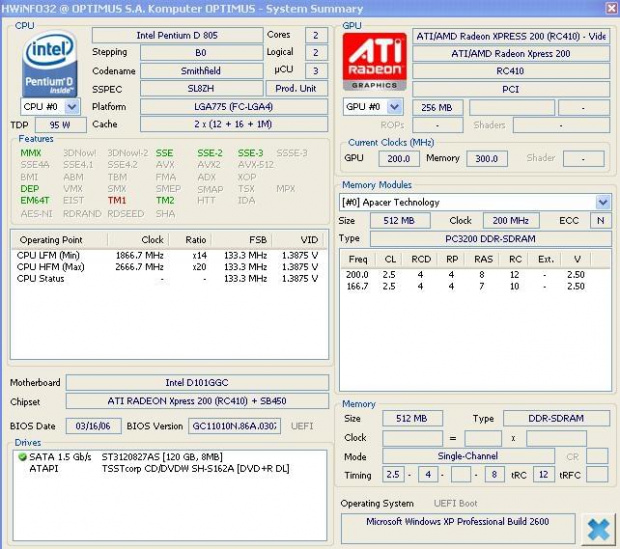
Task: Click the BIOS Version GC11010N field
Action: click(x=234, y=426)
